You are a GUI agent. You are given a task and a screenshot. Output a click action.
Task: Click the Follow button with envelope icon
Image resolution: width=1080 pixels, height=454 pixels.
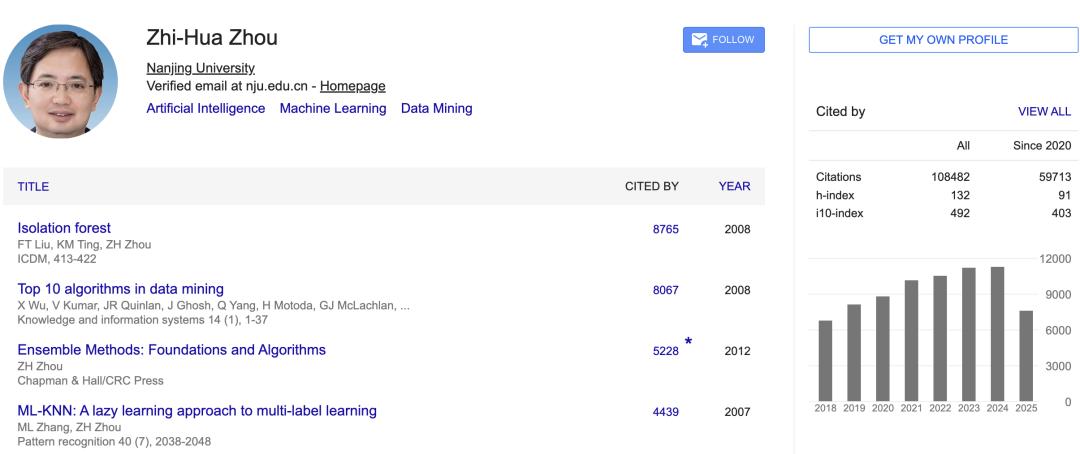(x=723, y=40)
